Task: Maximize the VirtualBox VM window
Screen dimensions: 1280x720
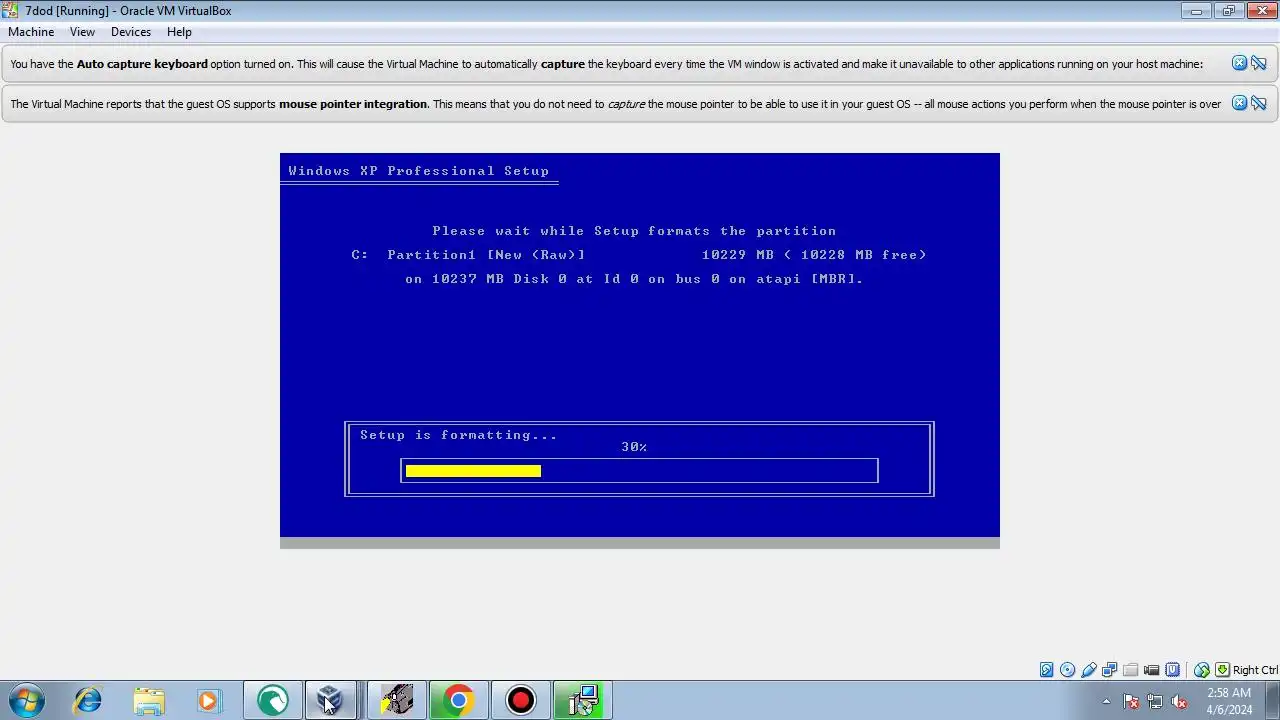Action: click(x=1228, y=10)
